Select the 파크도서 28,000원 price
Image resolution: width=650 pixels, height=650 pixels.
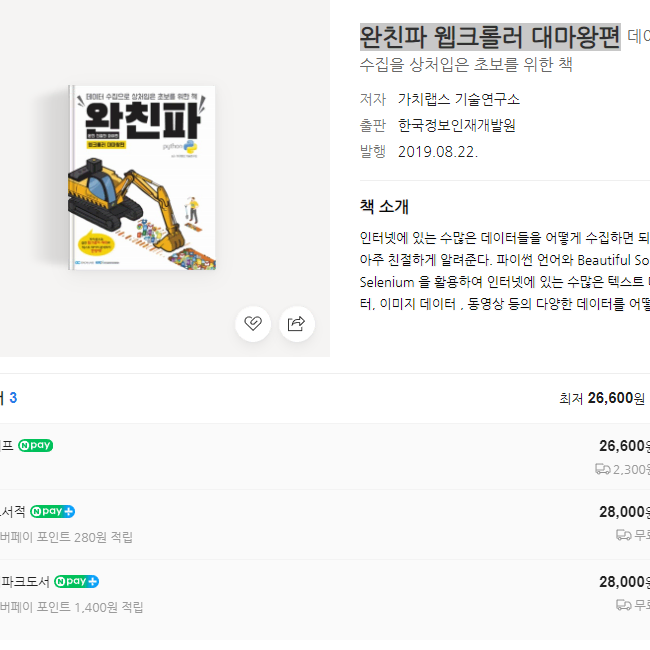tap(624, 582)
